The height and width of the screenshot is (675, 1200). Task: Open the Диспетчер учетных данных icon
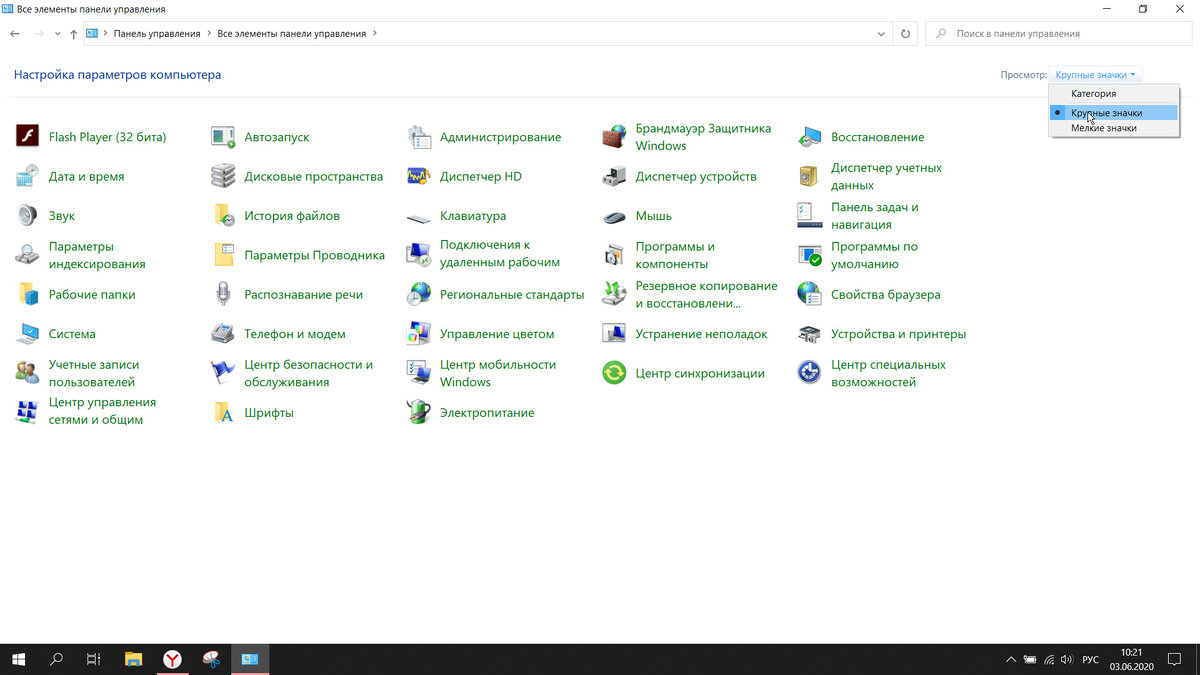810,176
